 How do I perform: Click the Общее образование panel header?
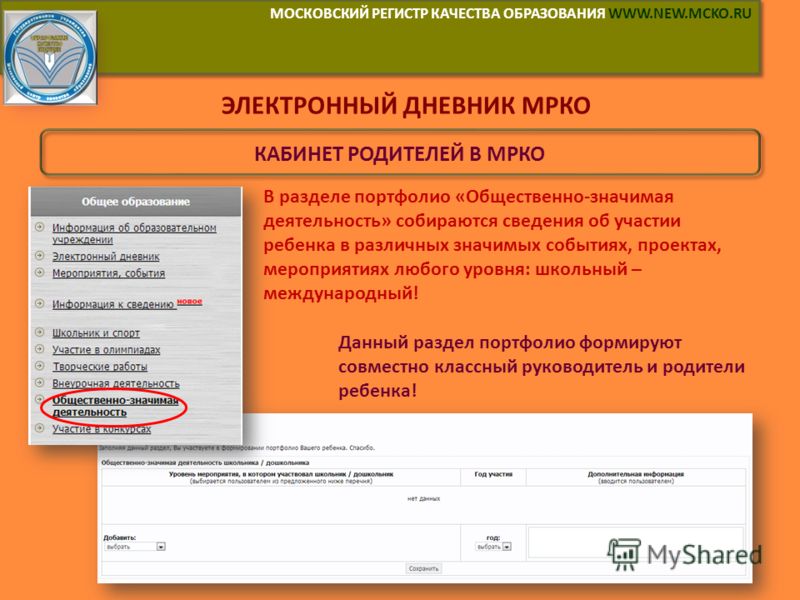[136, 202]
